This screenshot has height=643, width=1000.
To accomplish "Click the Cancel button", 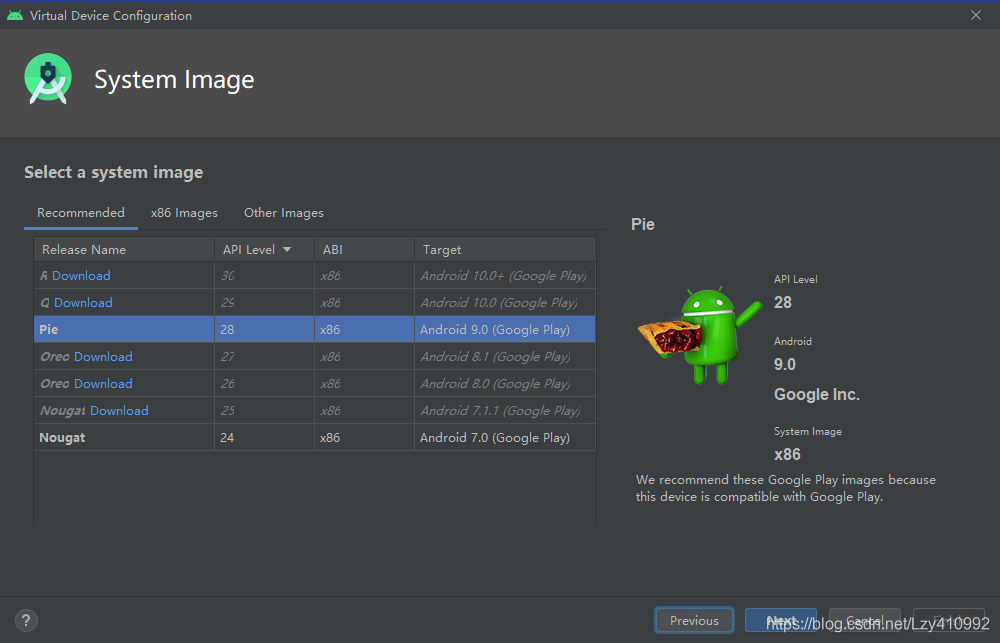I will point(864,620).
